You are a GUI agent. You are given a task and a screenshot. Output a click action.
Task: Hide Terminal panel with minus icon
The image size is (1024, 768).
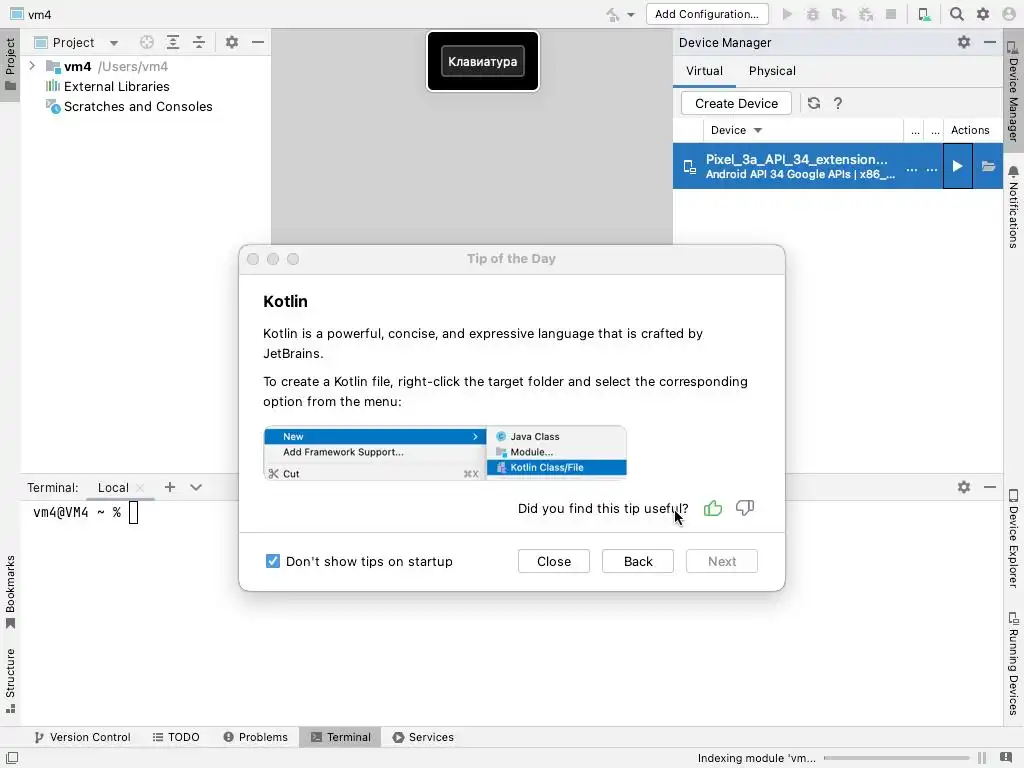click(x=990, y=487)
